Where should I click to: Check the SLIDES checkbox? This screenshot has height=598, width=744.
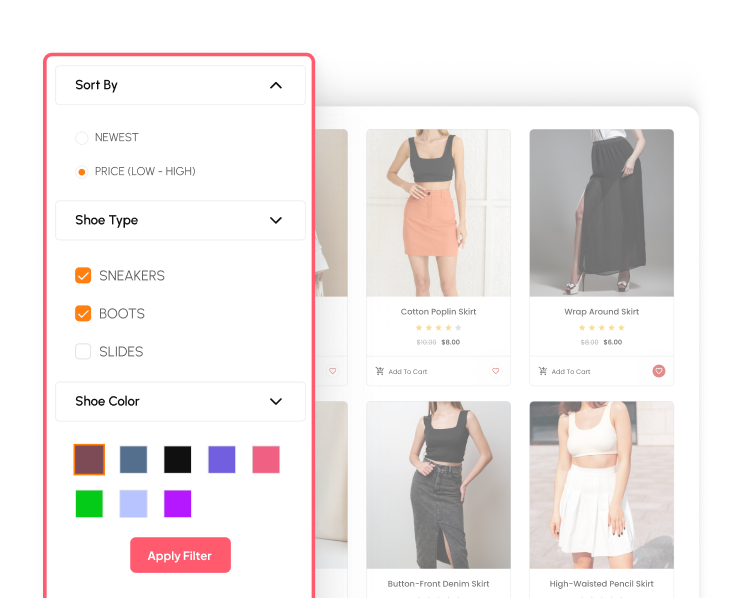coord(83,351)
